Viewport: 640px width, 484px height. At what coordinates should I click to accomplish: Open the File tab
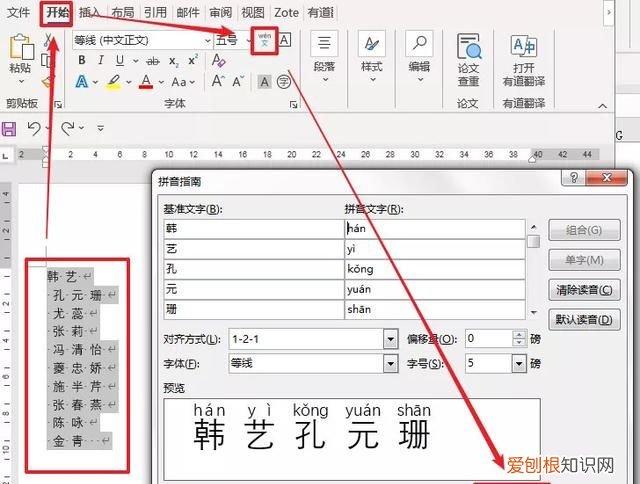(19, 12)
